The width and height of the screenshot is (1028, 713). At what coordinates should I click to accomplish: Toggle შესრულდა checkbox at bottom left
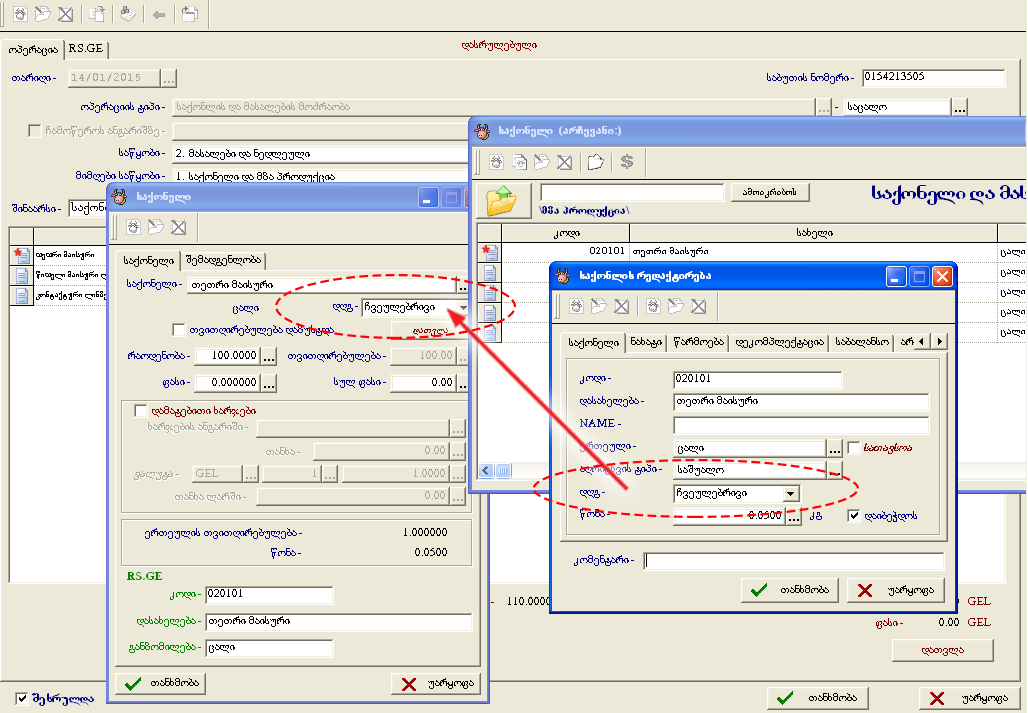(x=22, y=699)
